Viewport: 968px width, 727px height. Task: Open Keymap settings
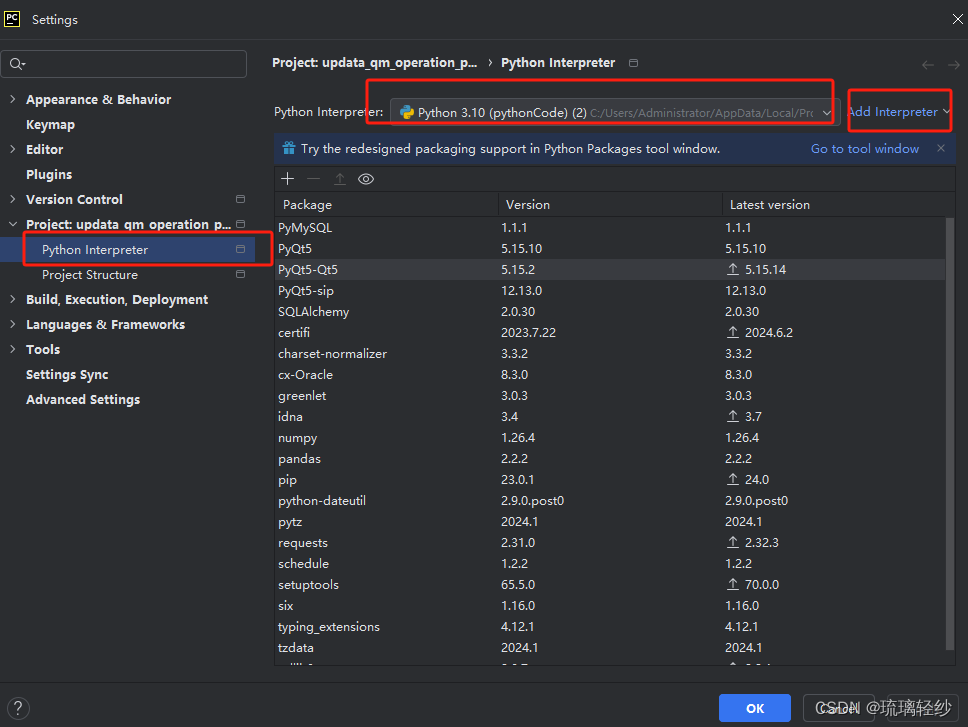click(51, 125)
